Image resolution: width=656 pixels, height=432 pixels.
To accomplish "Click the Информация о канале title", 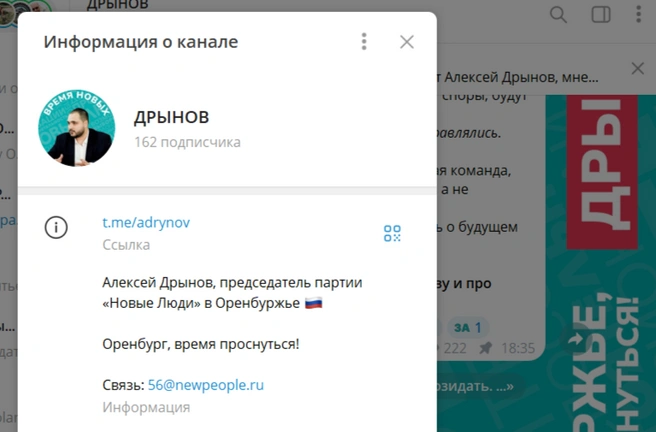I will tap(141, 42).
